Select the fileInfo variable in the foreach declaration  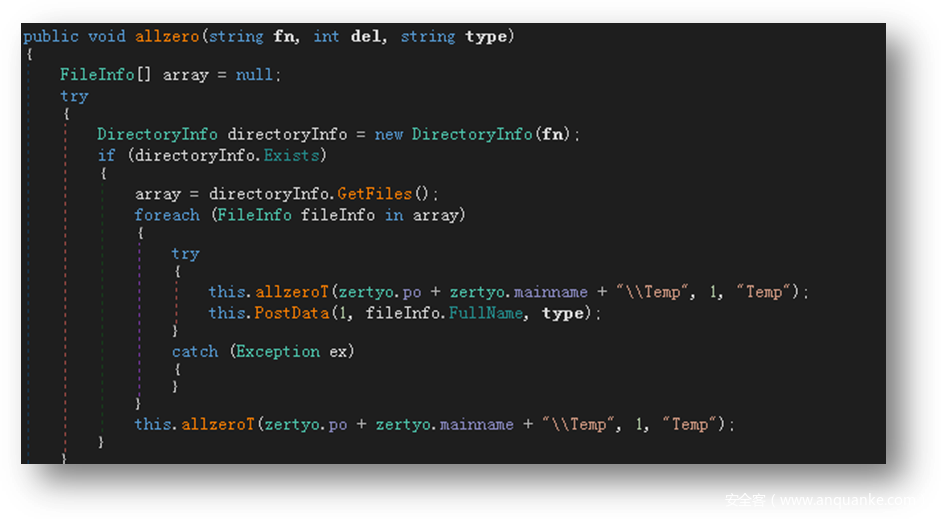(338, 214)
